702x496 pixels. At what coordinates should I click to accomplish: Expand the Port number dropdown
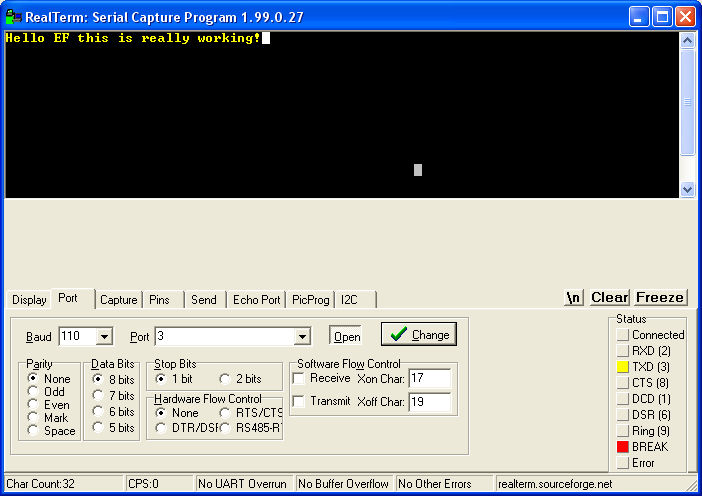(302, 336)
